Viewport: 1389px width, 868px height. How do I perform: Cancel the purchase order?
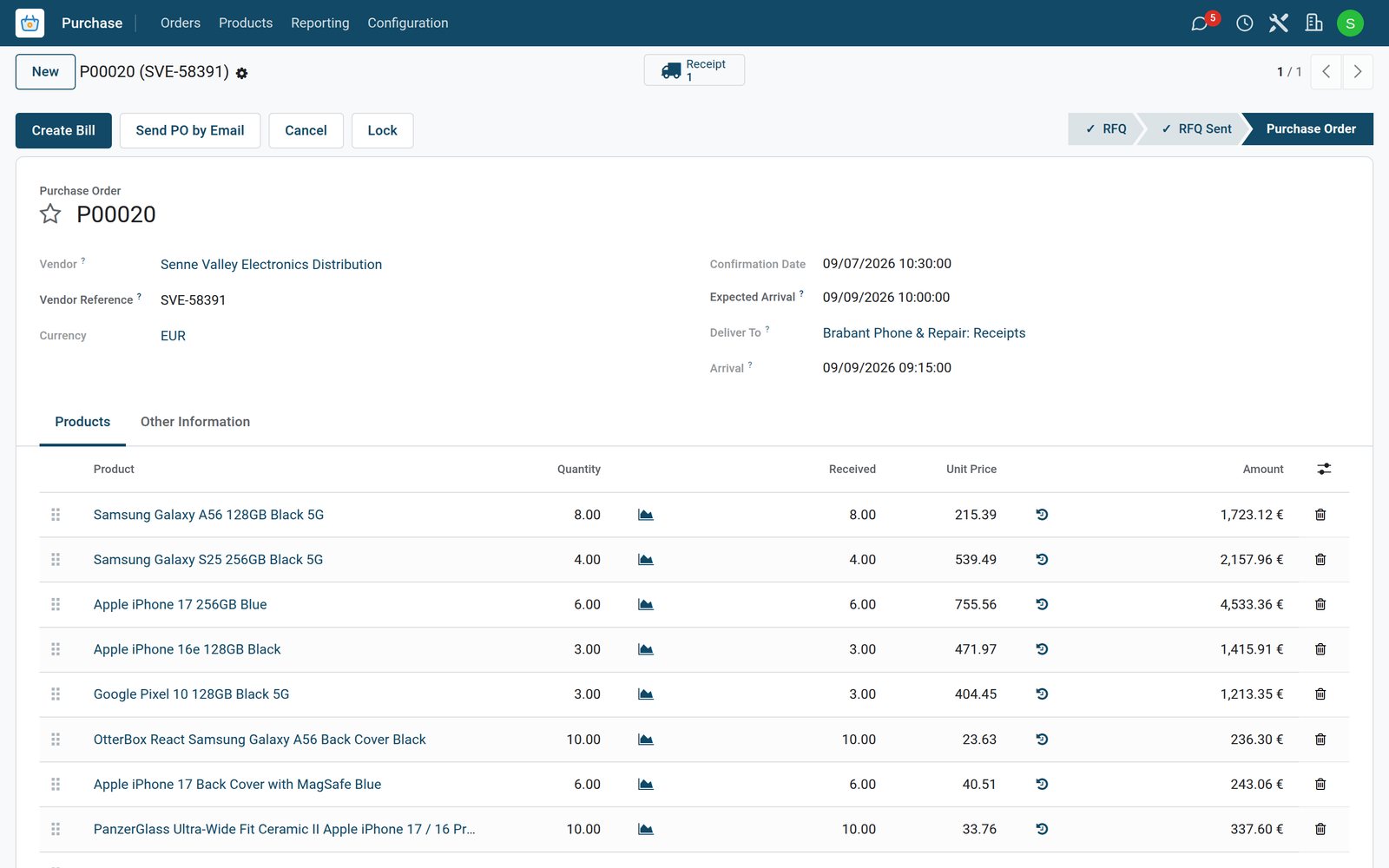click(x=306, y=130)
